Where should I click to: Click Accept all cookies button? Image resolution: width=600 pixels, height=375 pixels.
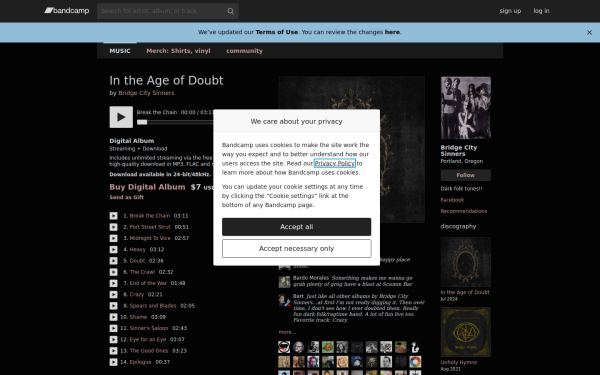point(296,227)
